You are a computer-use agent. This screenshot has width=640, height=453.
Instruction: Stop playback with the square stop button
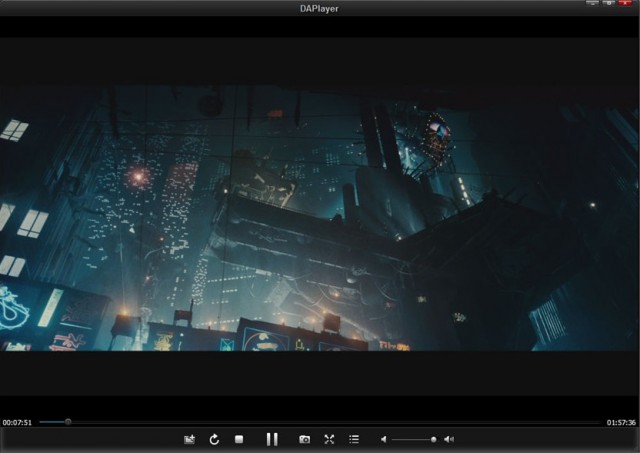(x=239, y=439)
